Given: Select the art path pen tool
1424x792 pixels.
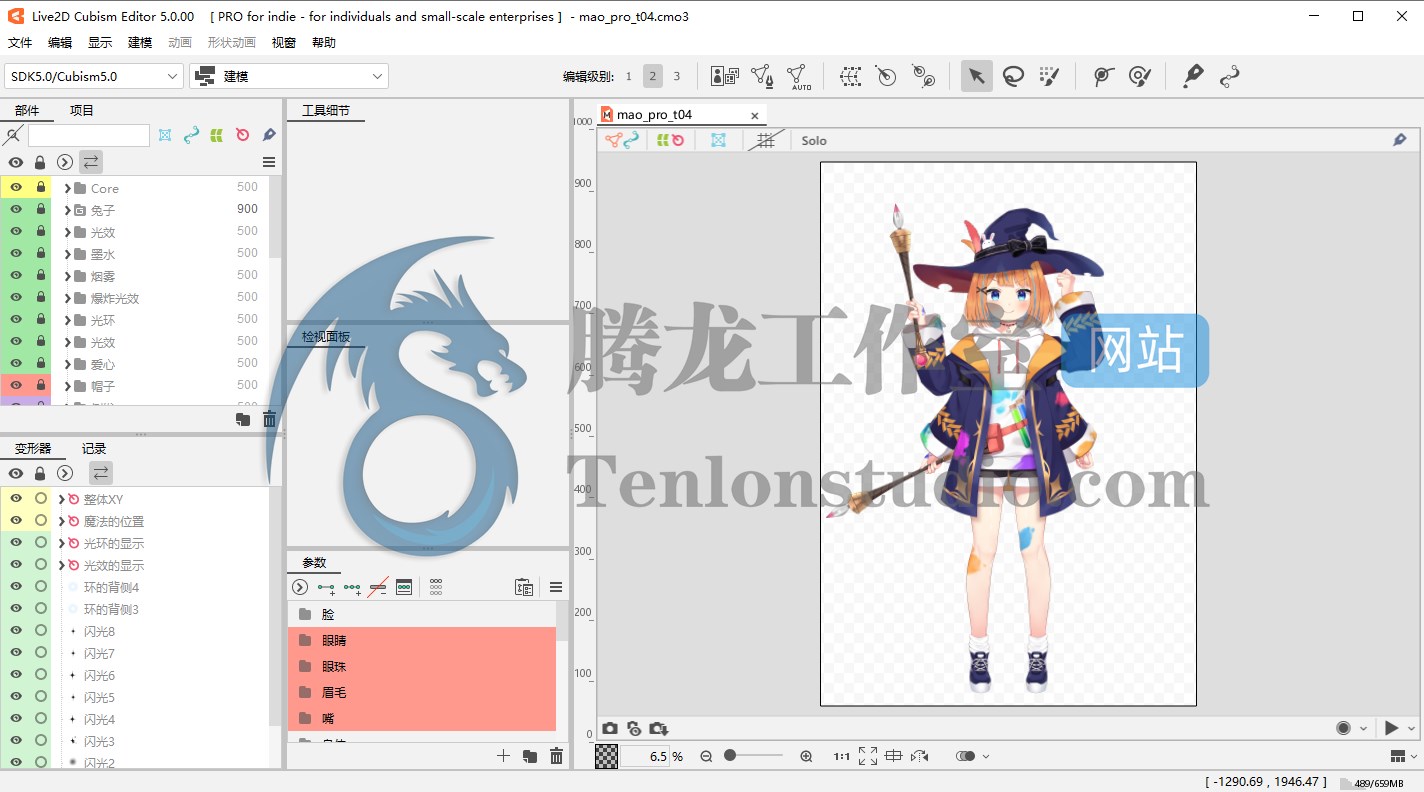Looking at the screenshot, I should (1193, 76).
